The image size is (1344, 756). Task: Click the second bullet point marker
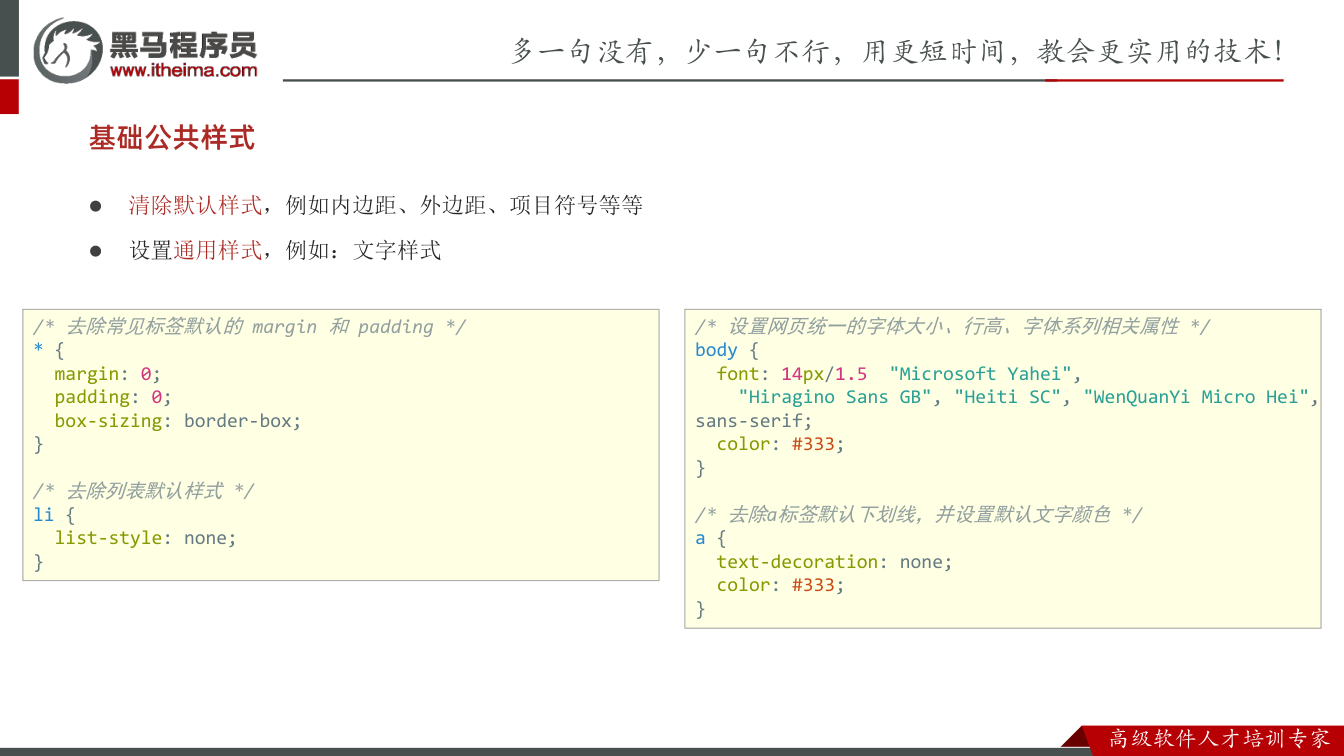[96, 251]
